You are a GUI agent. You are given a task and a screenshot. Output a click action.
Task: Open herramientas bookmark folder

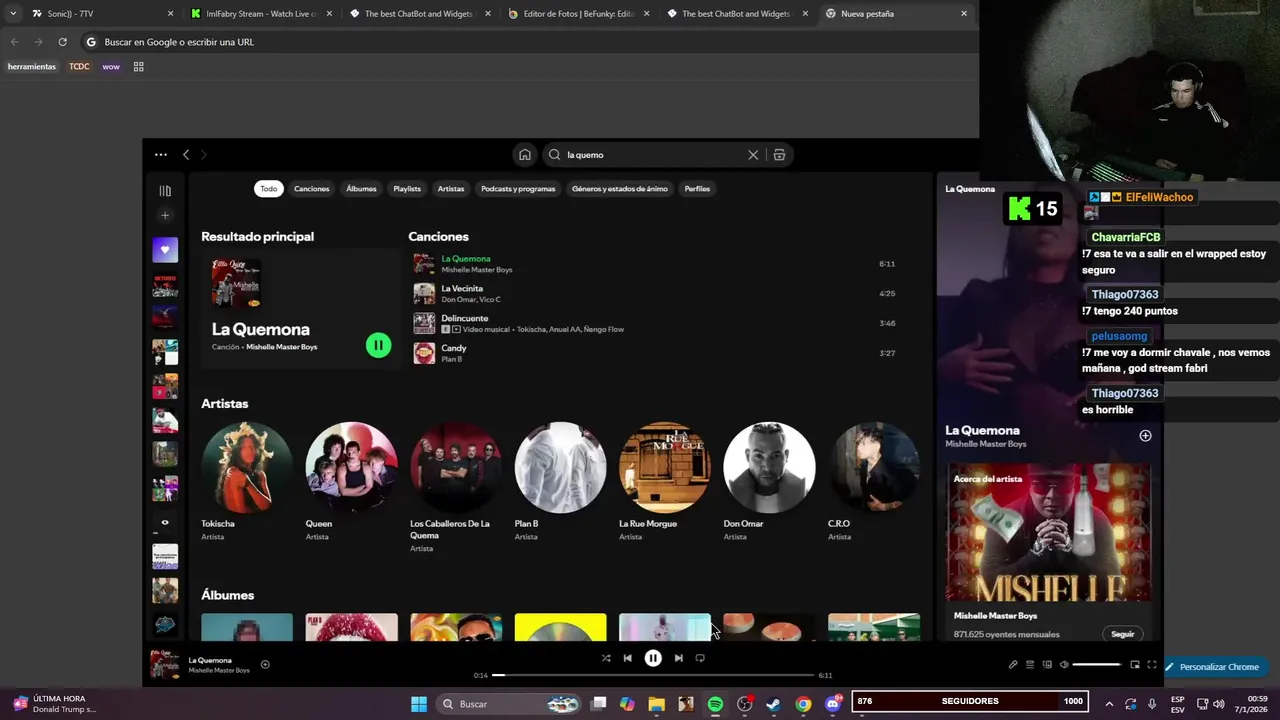pos(32,67)
